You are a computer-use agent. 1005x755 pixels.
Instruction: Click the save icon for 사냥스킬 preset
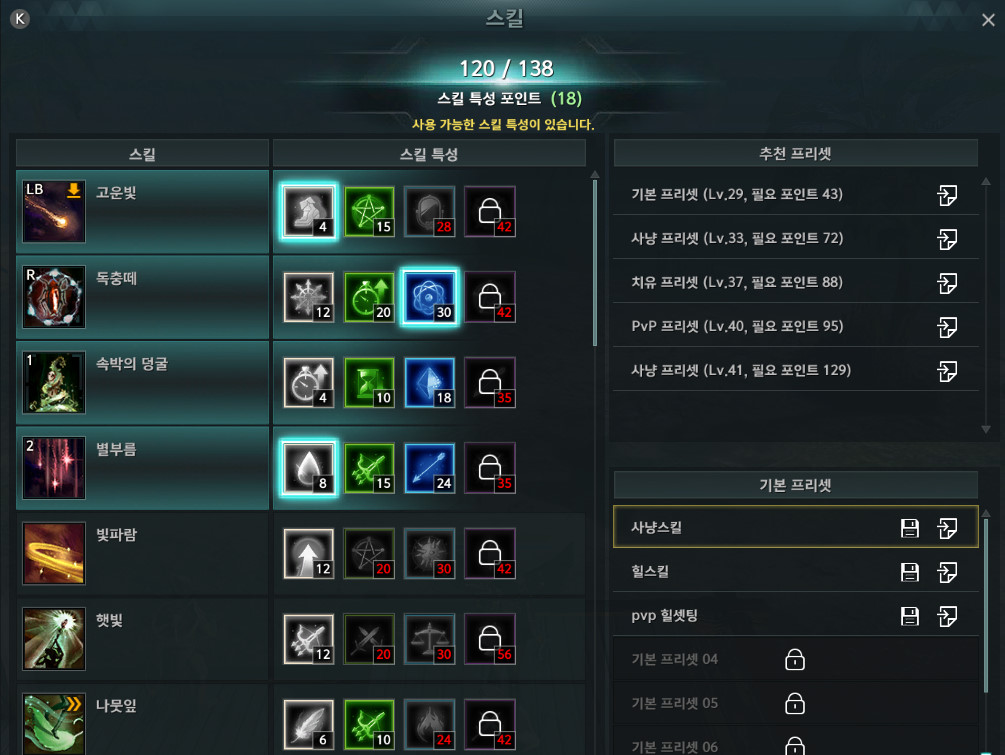909,528
